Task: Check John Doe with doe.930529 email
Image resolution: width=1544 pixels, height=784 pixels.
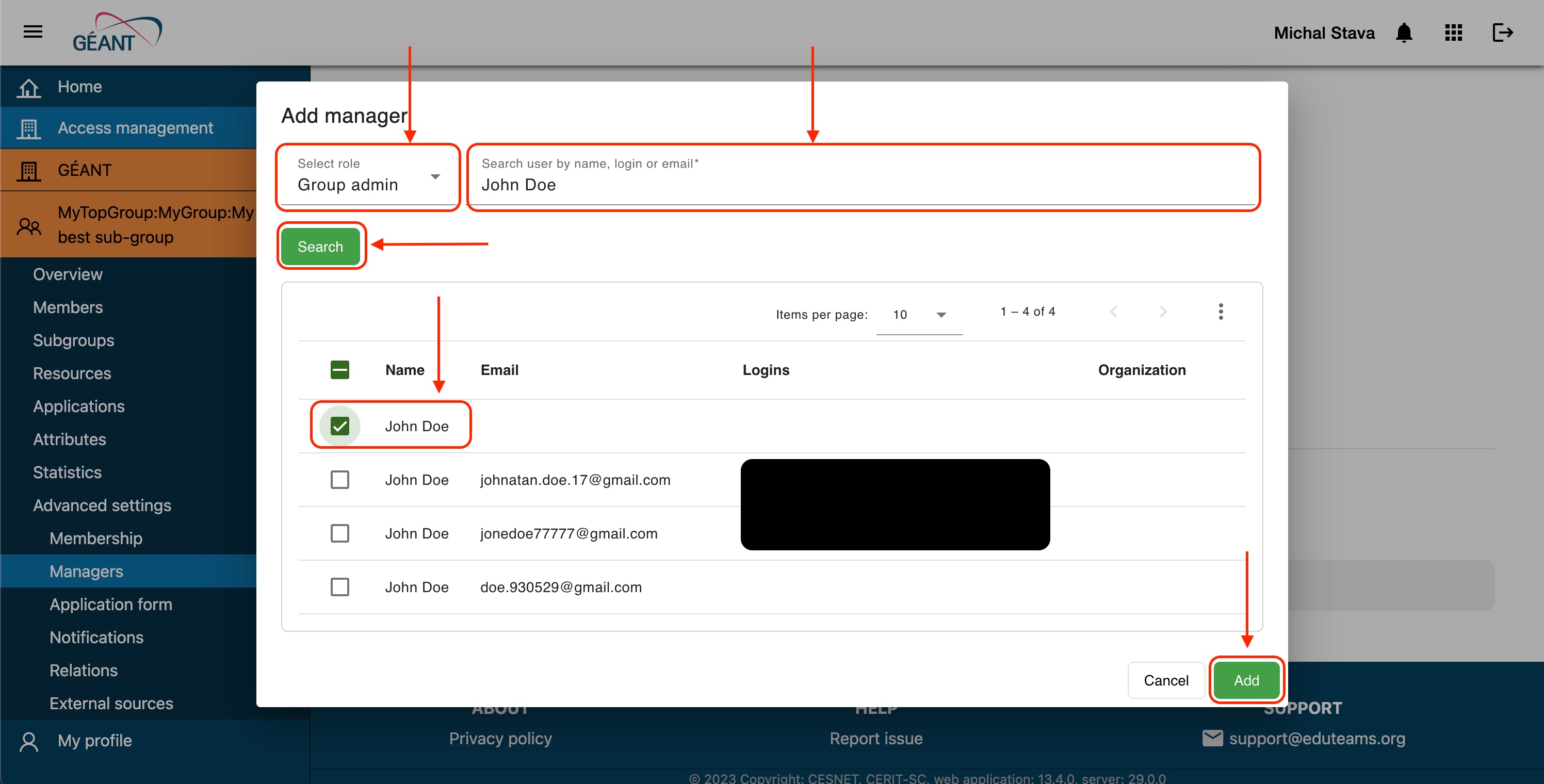Action: tap(340, 587)
